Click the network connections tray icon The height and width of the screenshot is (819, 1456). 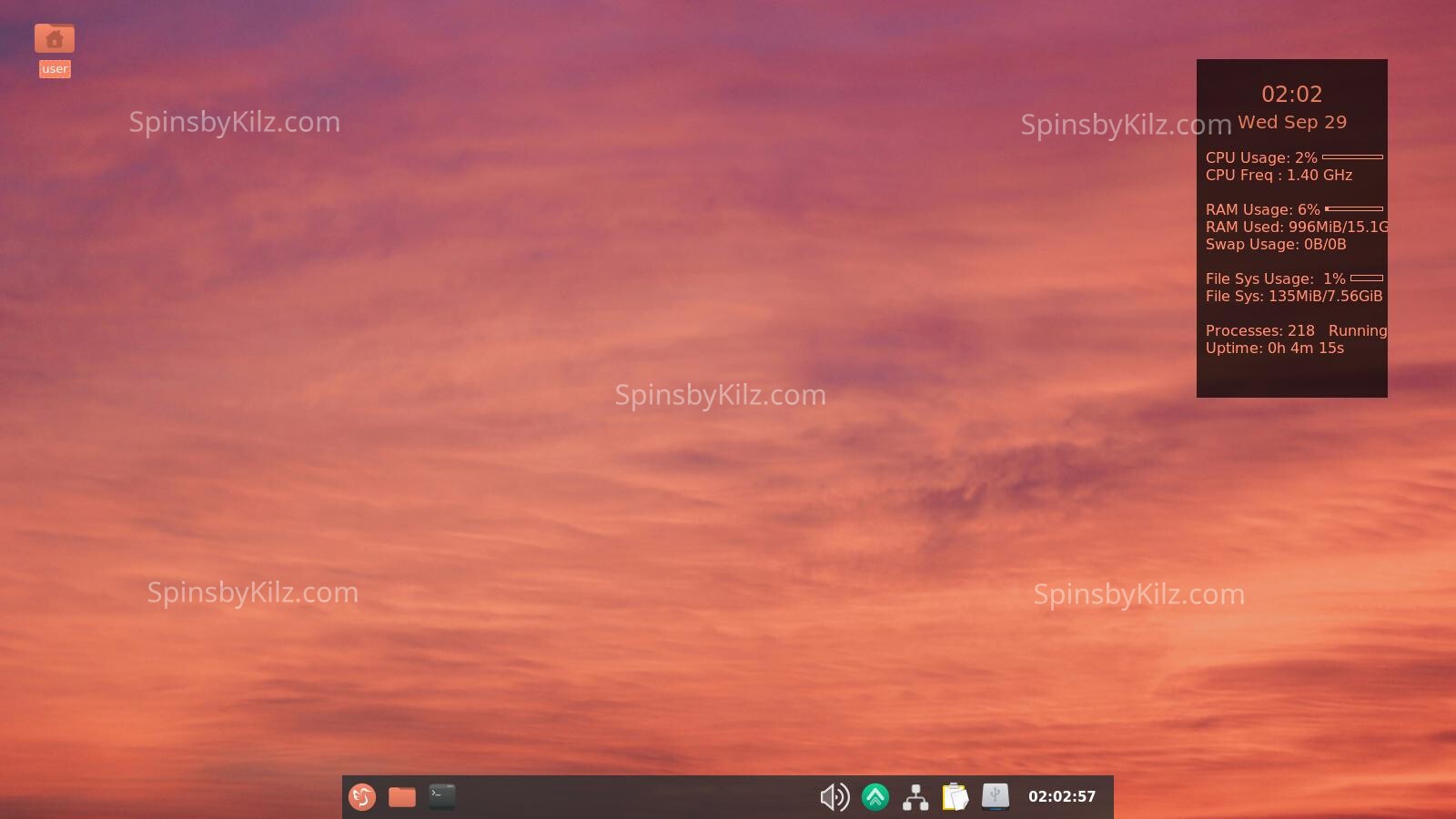pos(915,797)
